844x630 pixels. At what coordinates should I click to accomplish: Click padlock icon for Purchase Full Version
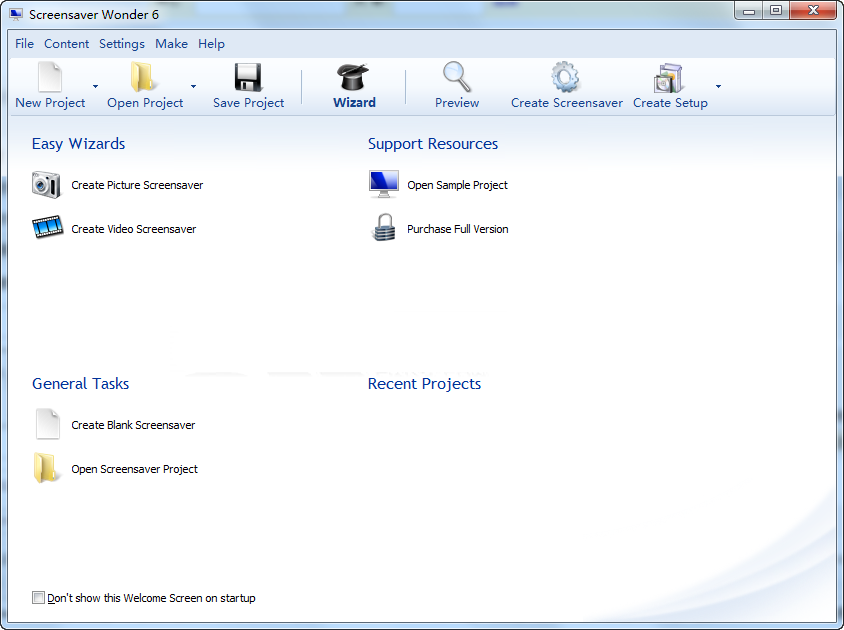[384, 227]
